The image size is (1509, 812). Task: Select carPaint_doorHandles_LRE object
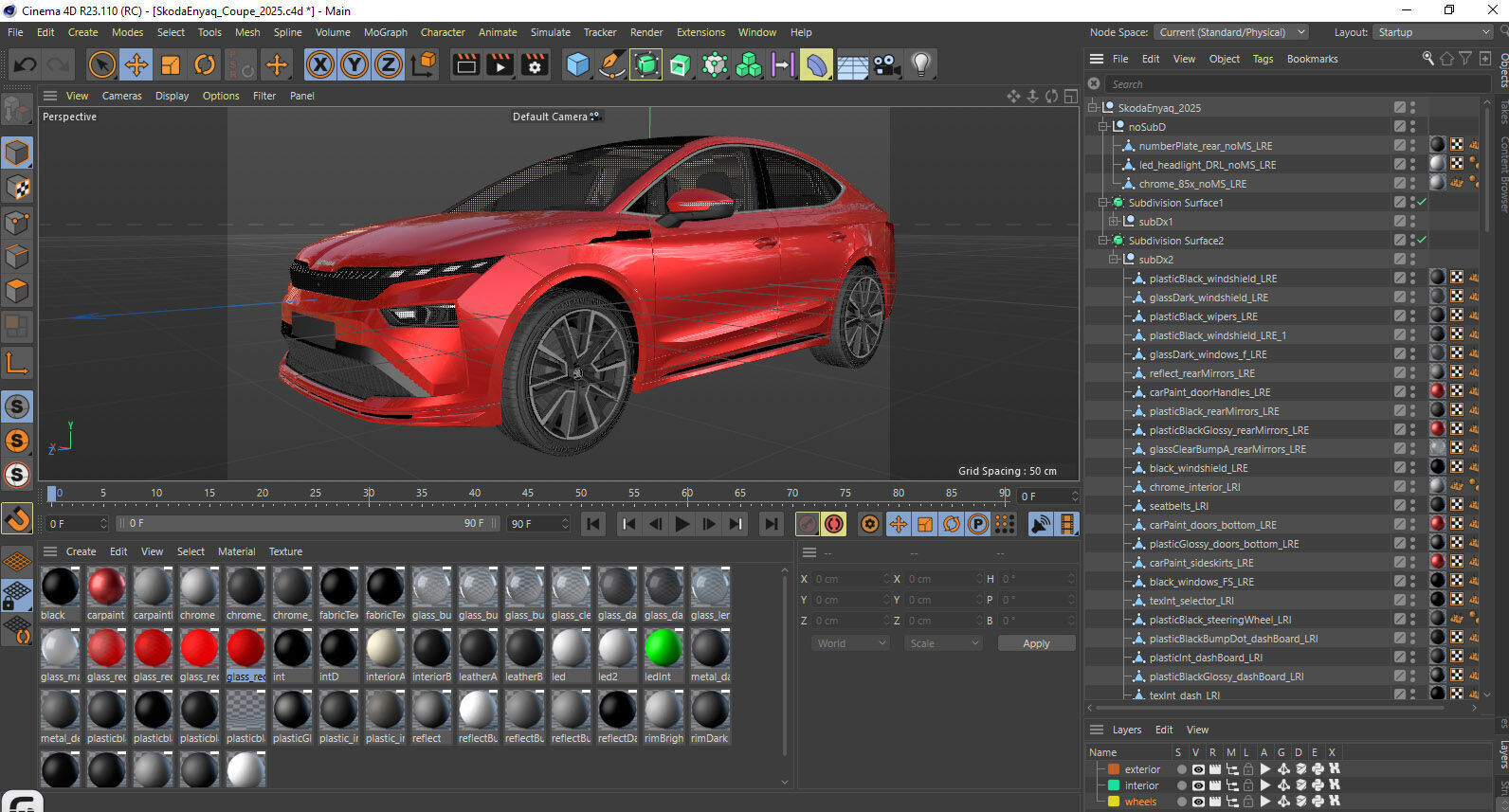1209,392
